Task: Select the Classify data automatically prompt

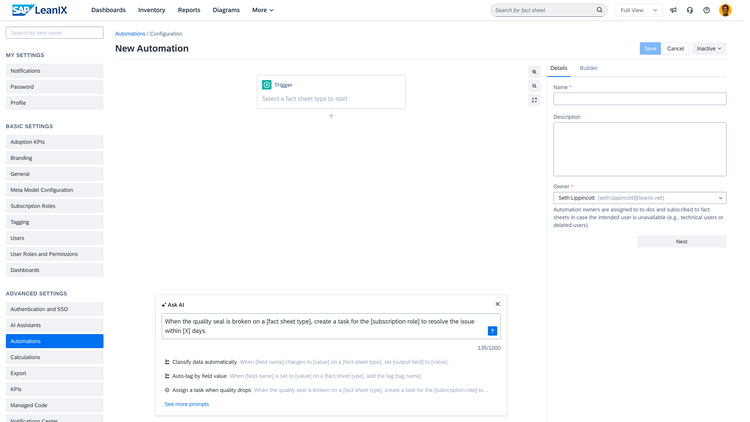Action: click(307, 362)
